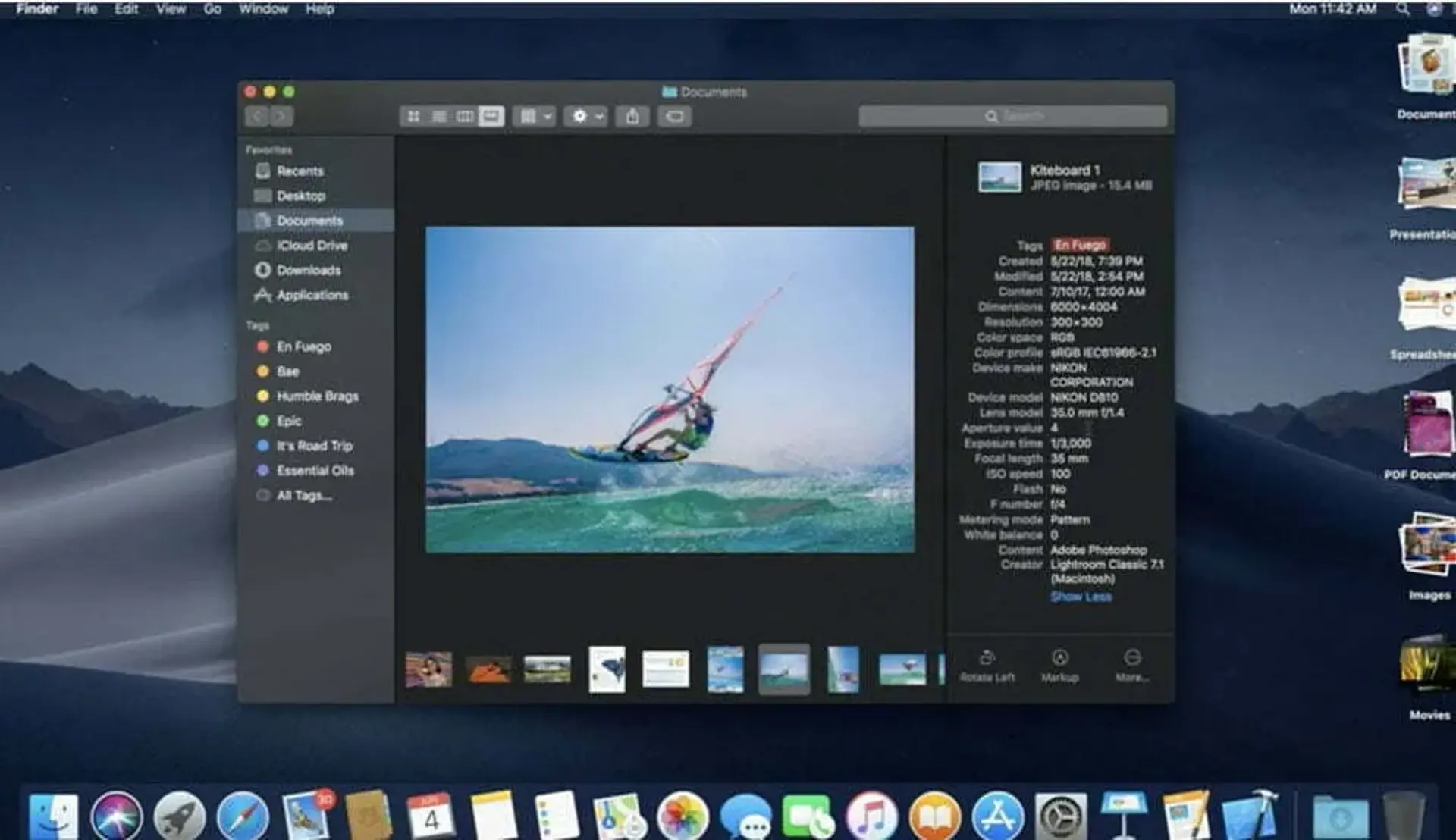Switch to list view in Finder toolbar
The width and height of the screenshot is (1456, 840).
[x=439, y=116]
